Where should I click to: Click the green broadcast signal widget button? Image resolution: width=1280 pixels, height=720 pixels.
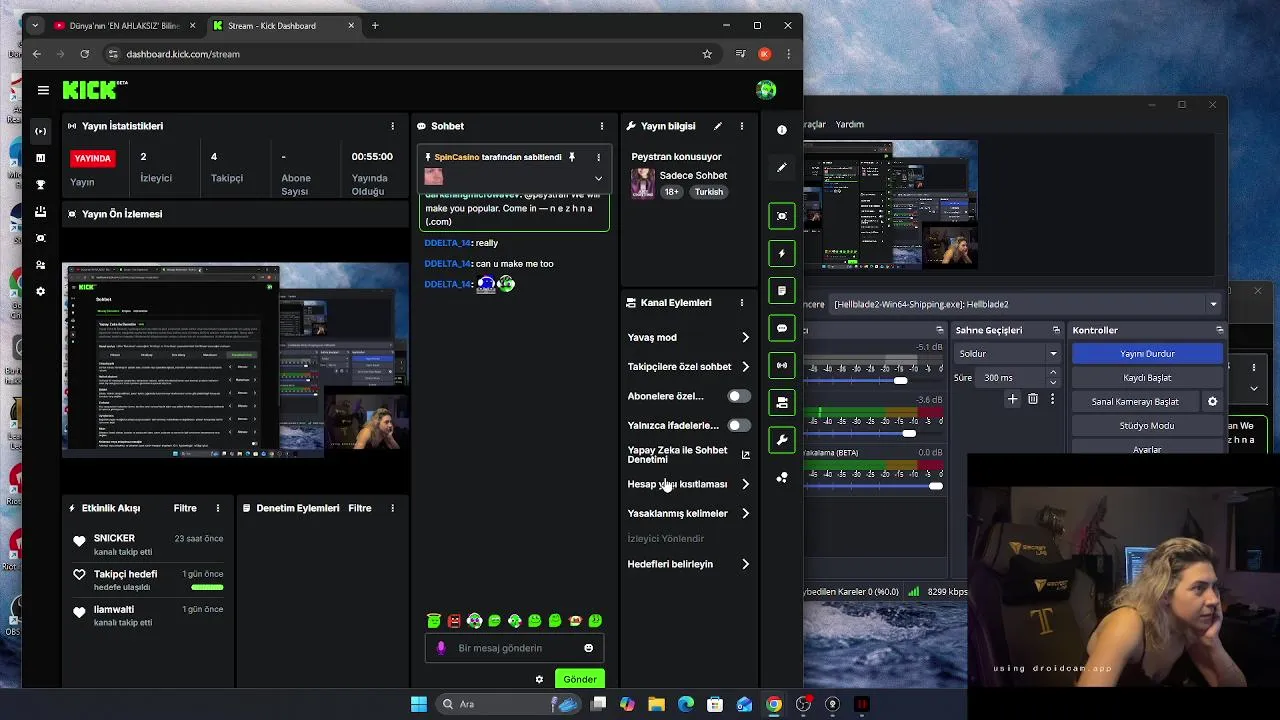tap(782, 365)
